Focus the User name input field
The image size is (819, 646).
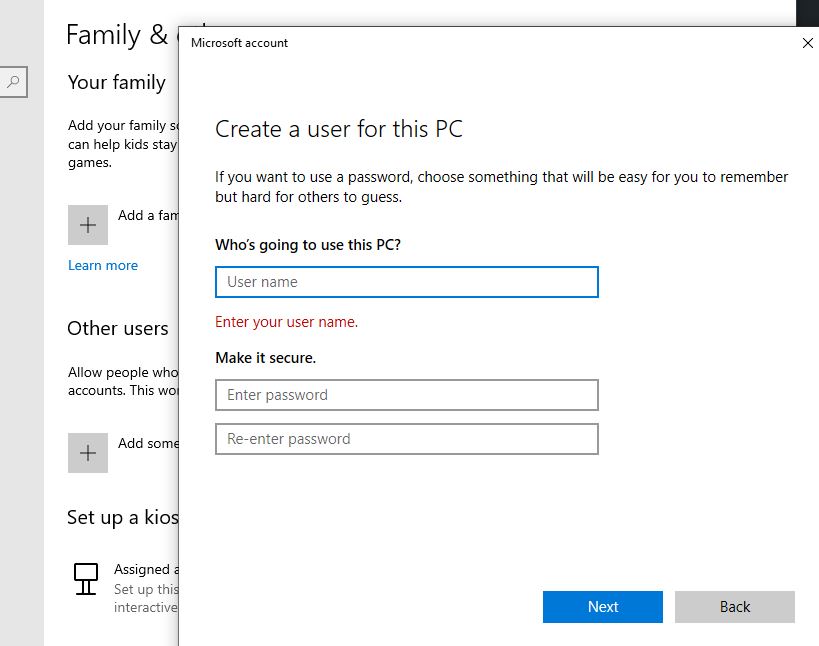pos(406,282)
